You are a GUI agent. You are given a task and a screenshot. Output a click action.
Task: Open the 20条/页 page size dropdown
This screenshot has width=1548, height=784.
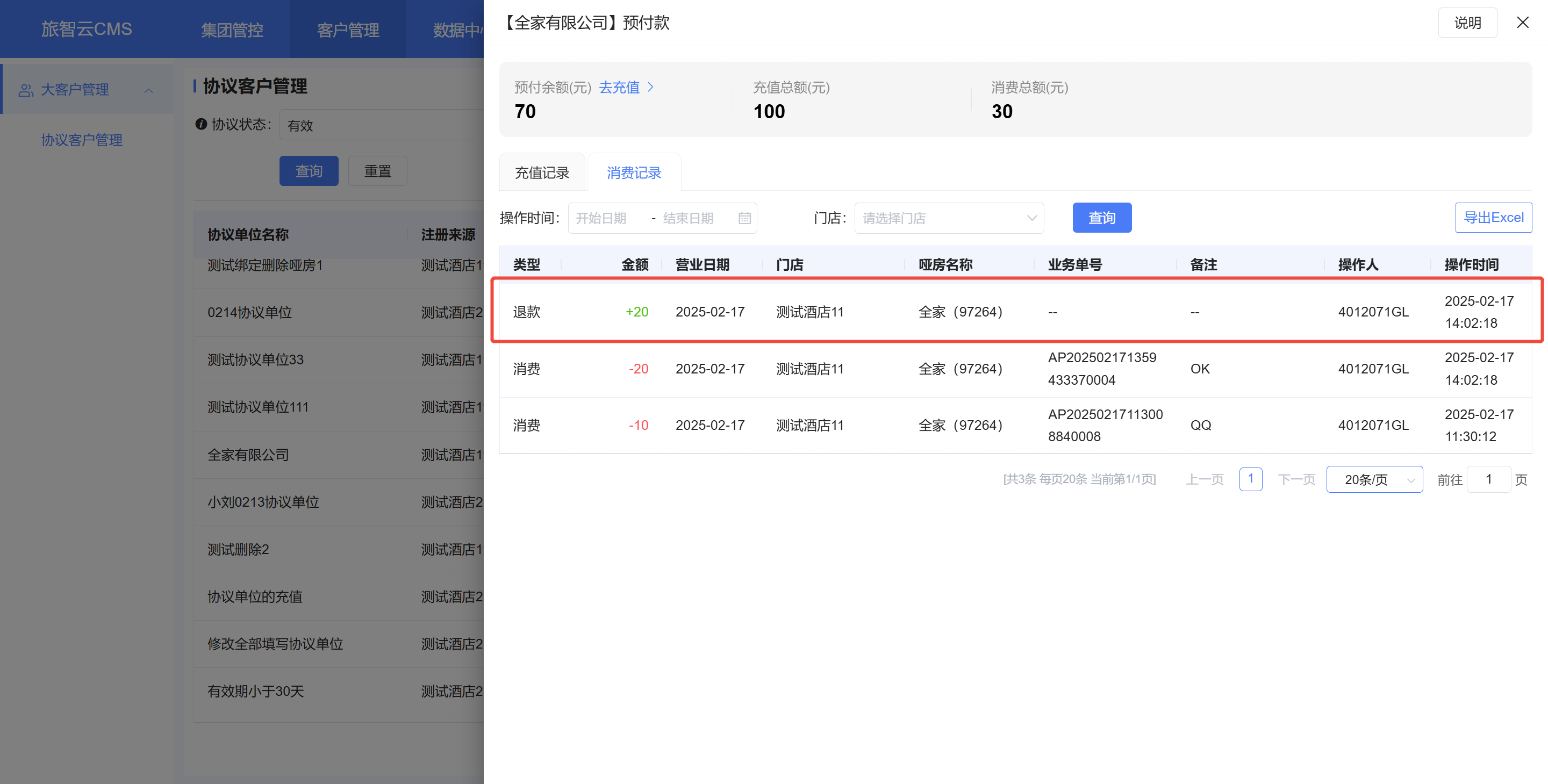(x=1374, y=479)
